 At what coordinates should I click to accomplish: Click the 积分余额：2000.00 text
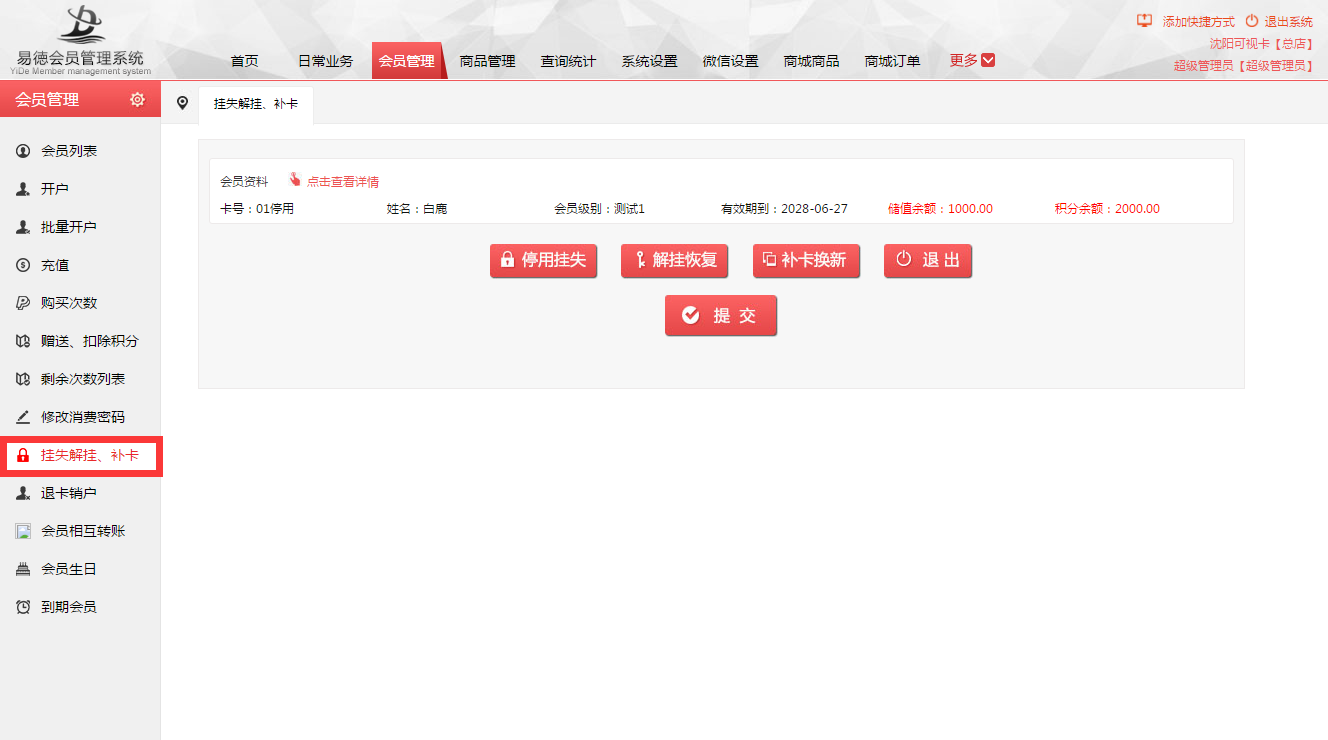pos(1107,209)
